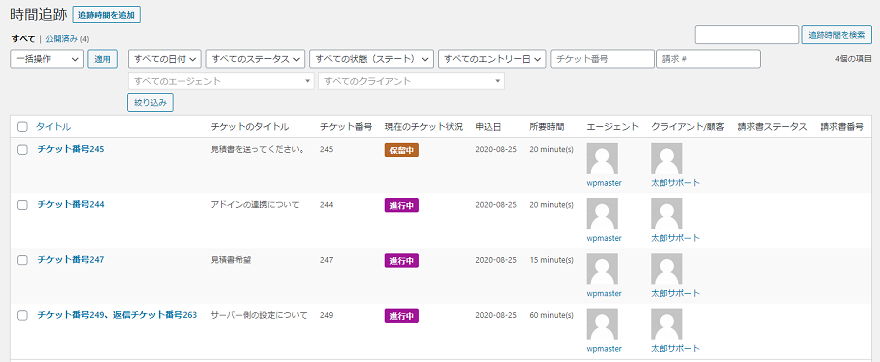Click 太郎サポート avatar in ticket 247 row

tap(667, 269)
